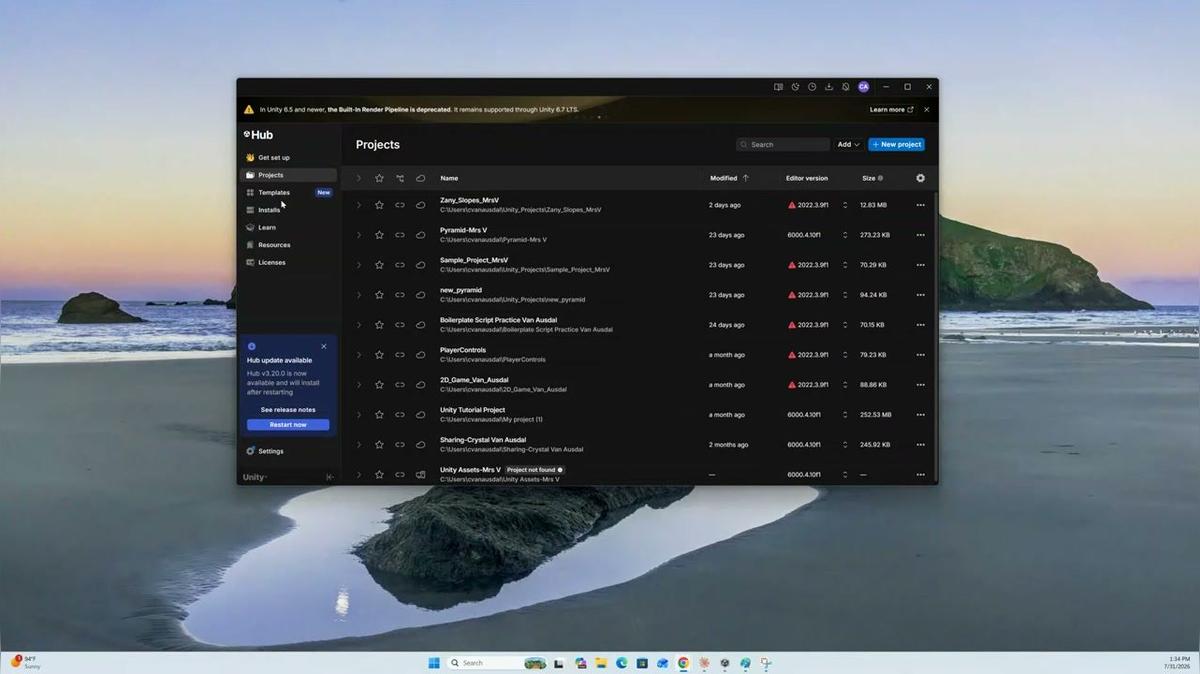The height and width of the screenshot is (674, 1200).
Task: Open the more options menu for new_pyramid
Action: point(921,295)
